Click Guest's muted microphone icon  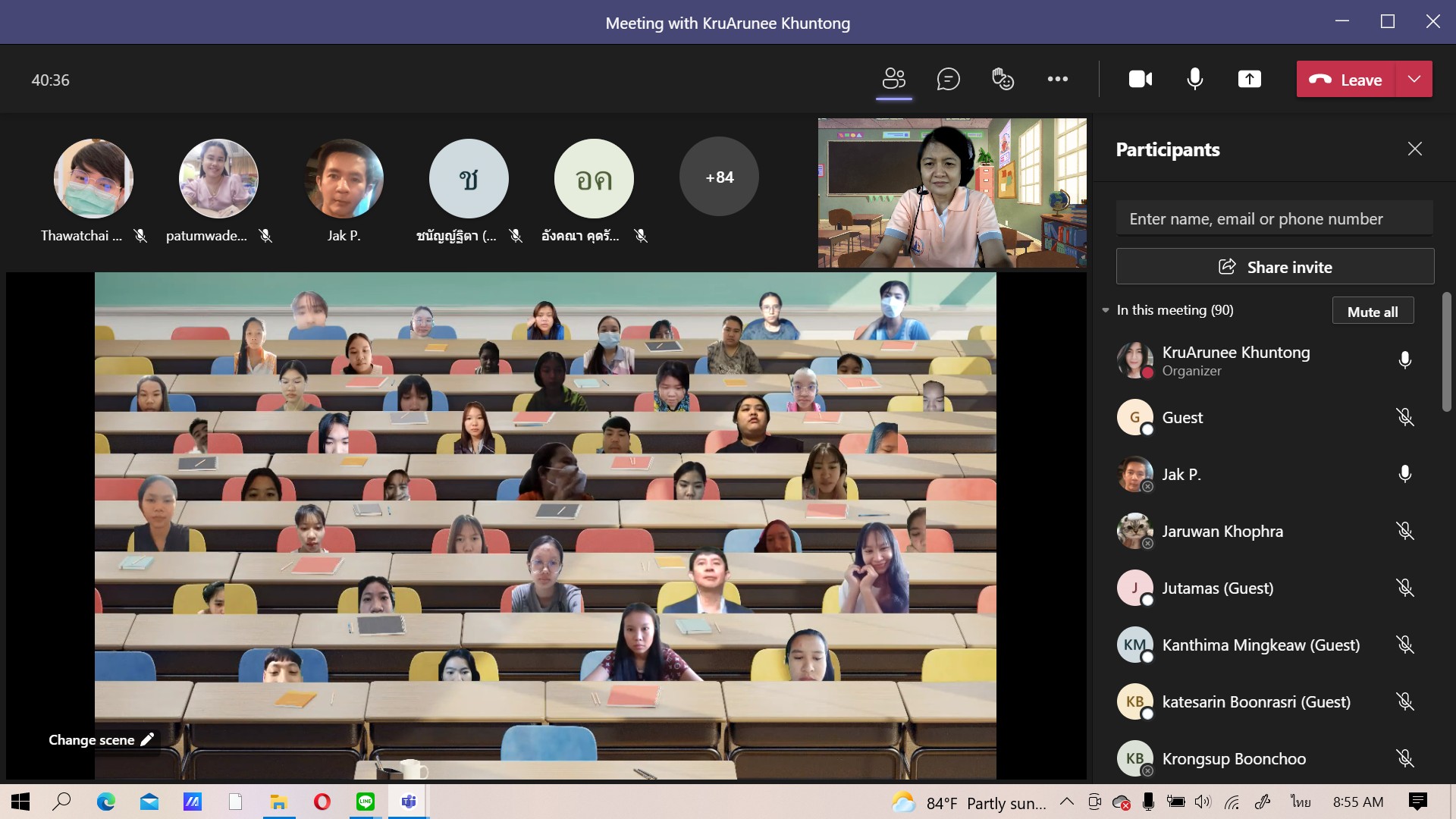[x=1405, y=417]
